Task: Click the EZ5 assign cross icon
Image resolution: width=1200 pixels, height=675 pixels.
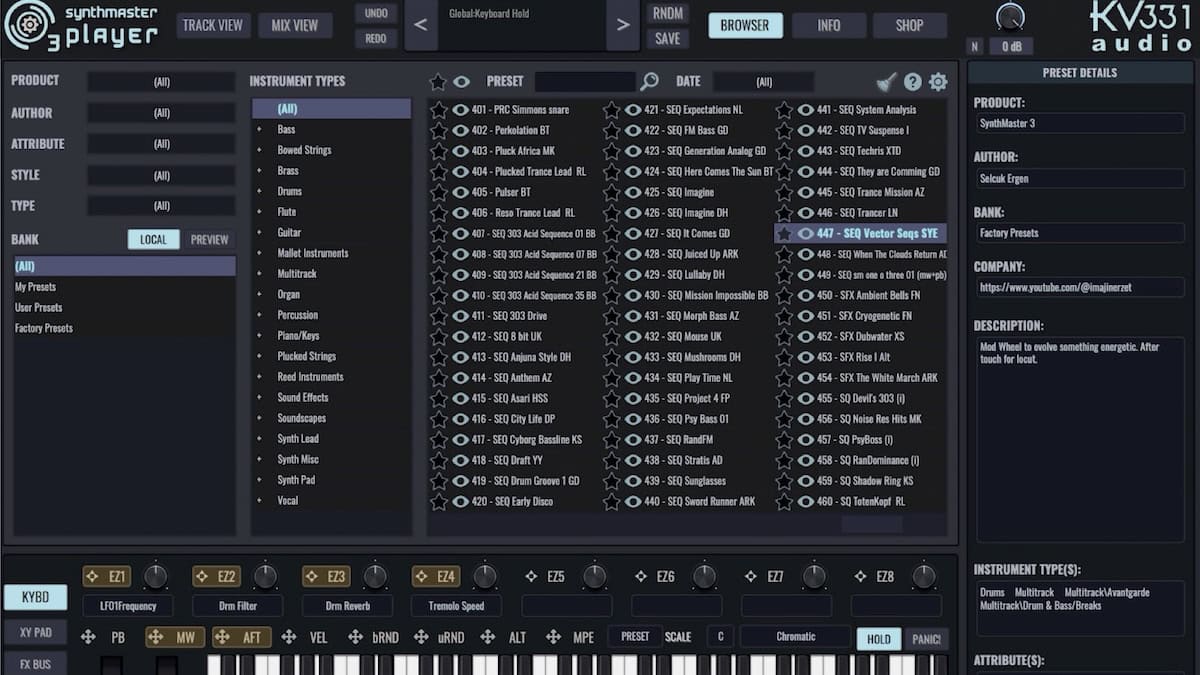Action: pos(531,577)
